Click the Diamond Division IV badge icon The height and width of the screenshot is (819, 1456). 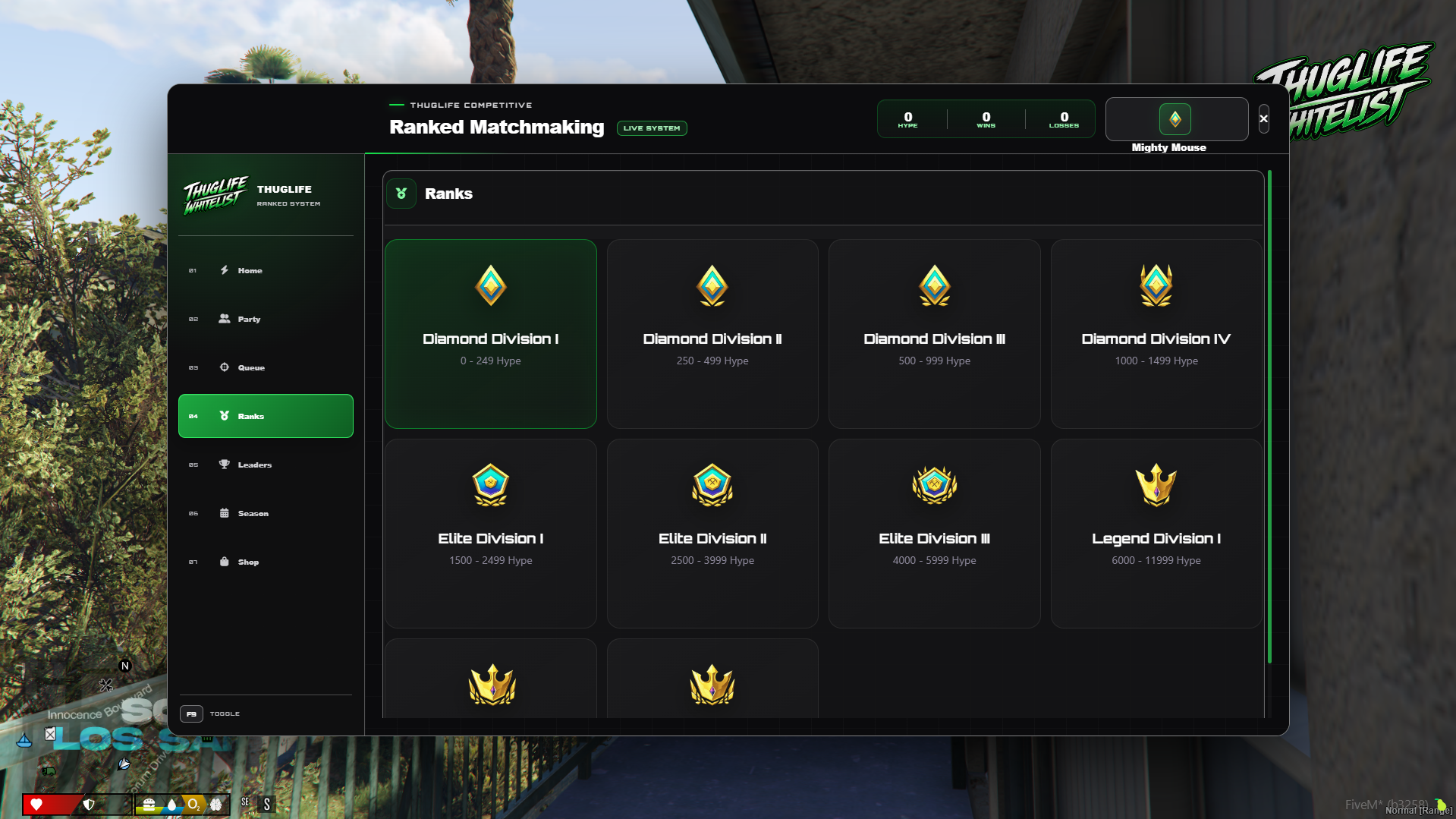pyautogui.click(x=1156, y=286)
